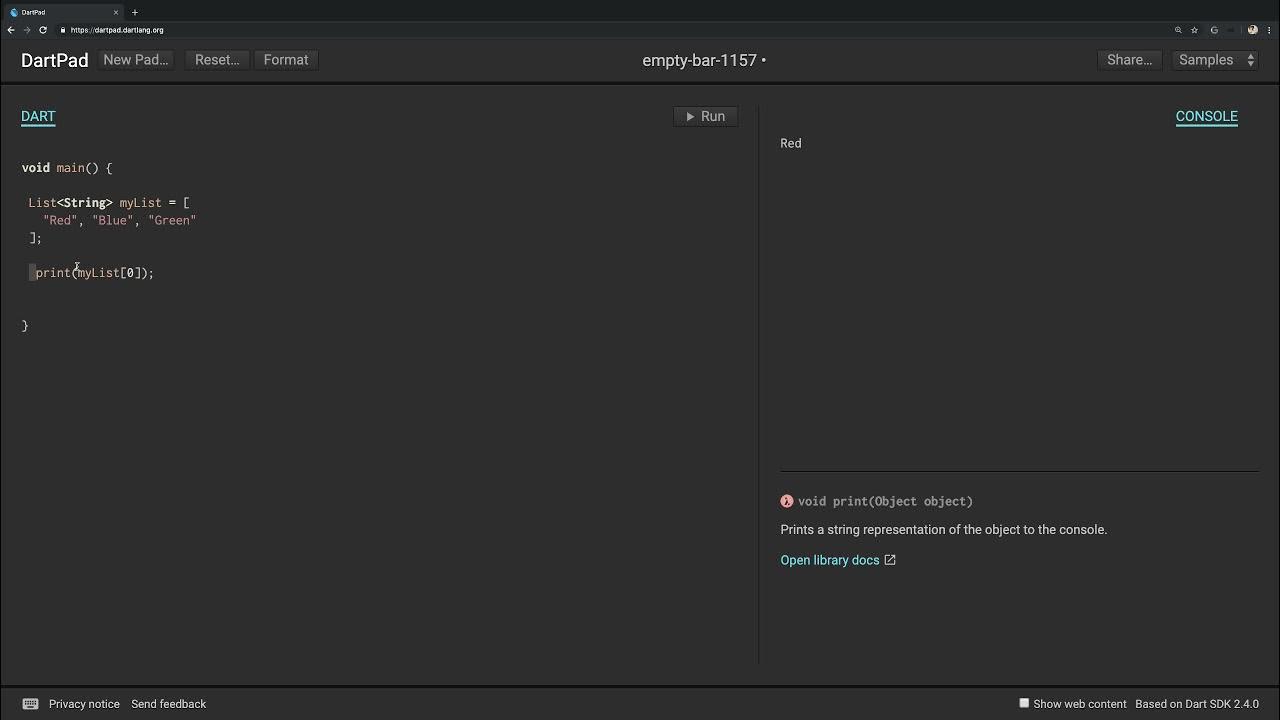Bookmark this page with the star icon
This screenshot has height=720, width=1280.
point(1194,30)
